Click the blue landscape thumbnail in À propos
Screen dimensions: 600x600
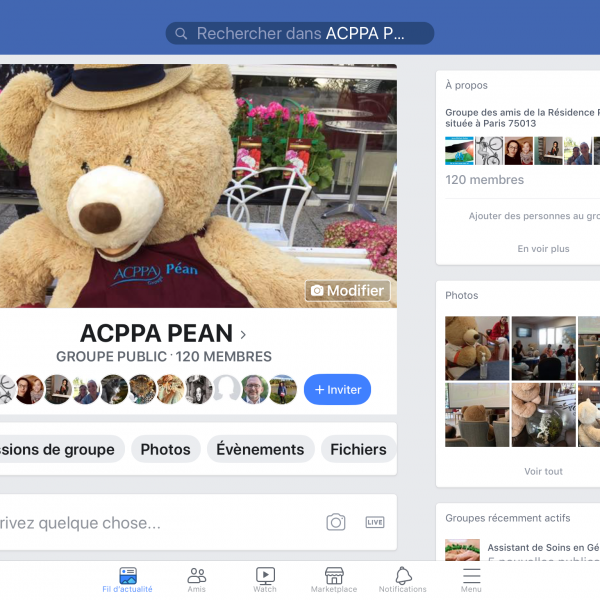[459, 151]
